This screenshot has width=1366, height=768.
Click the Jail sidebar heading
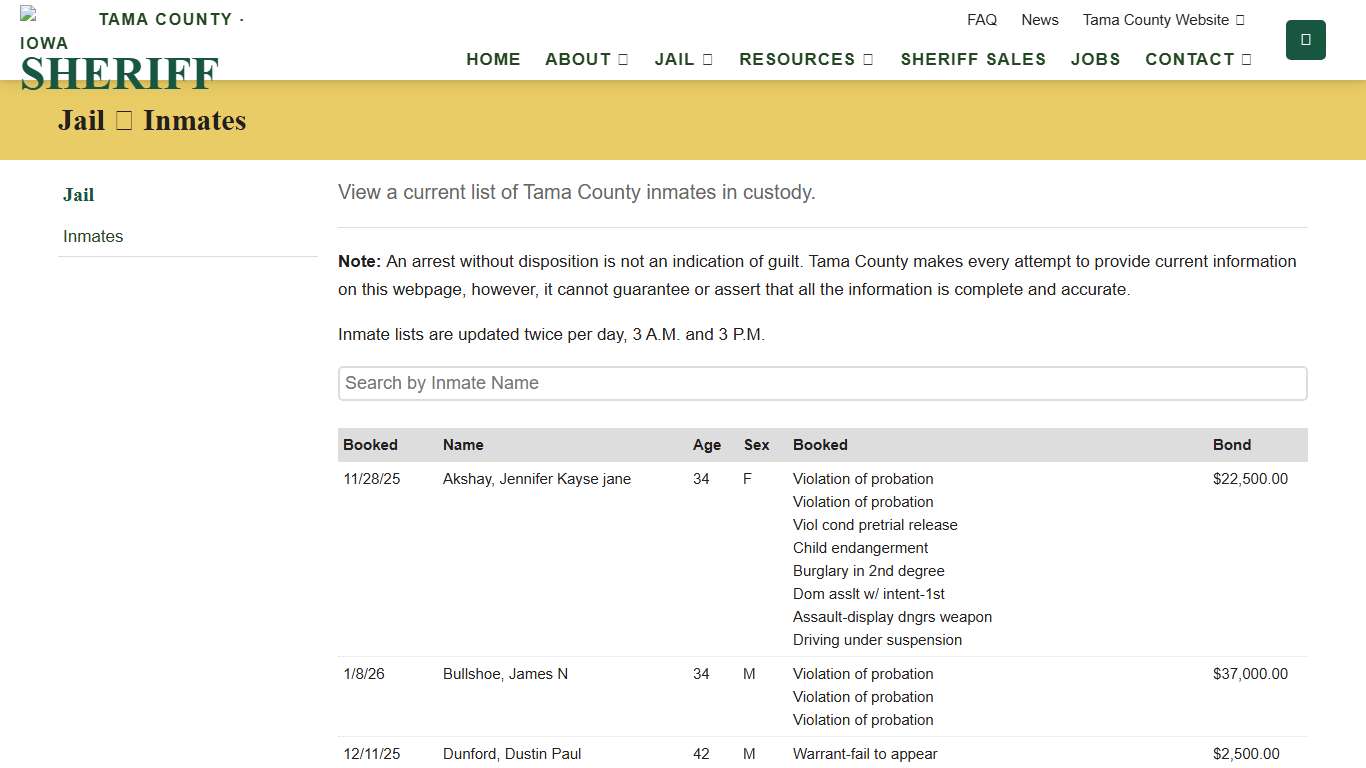click(78, 195)
